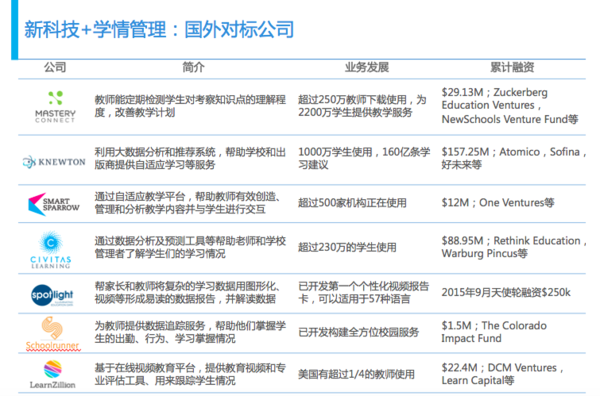Viewport: 600px width, 396px height.
Task: Click the Spotlight logo
Action: pos(52,295)
